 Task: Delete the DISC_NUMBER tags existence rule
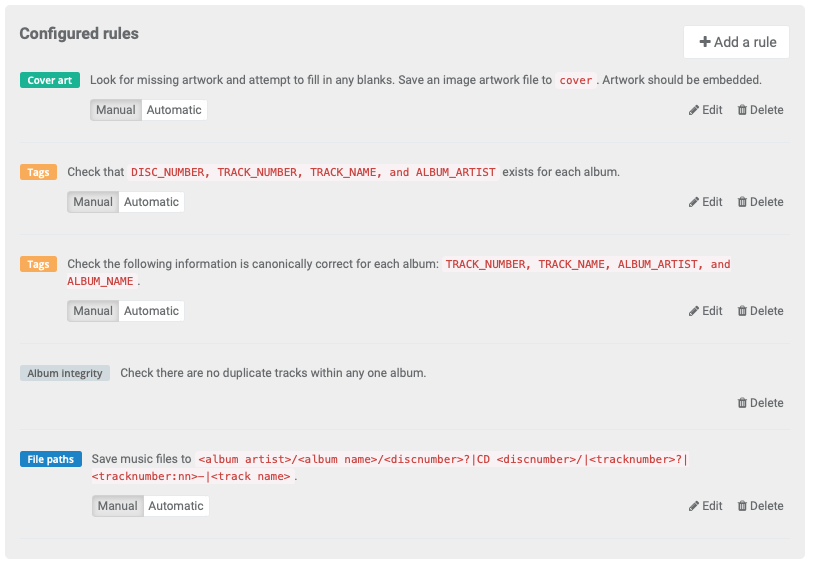[x=760, y=202]
